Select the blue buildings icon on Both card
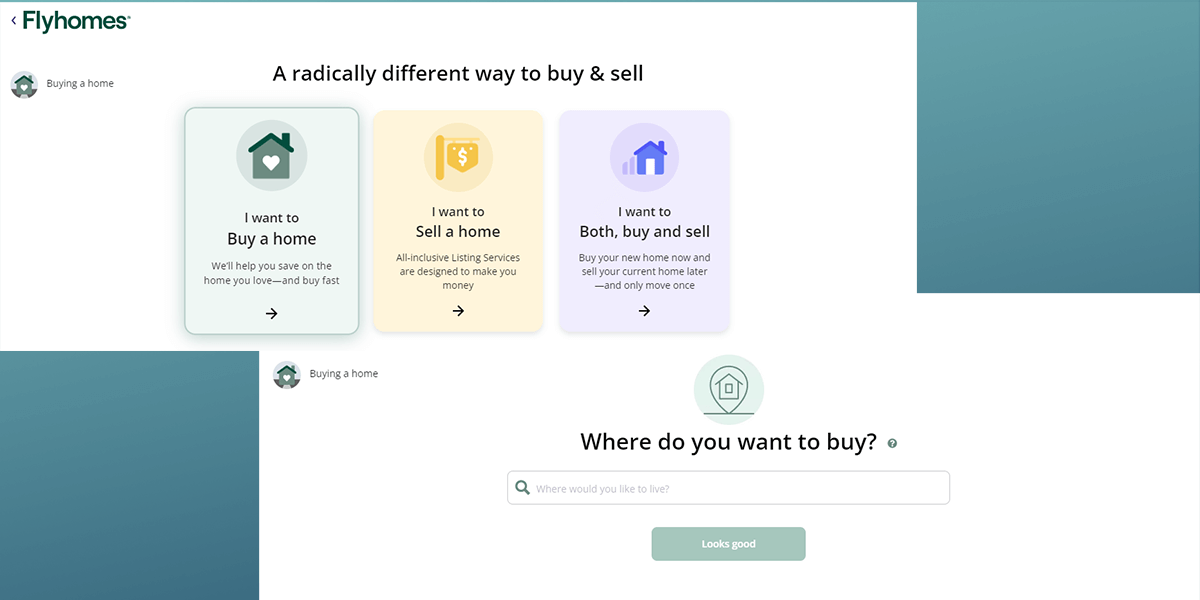Screen dimensions: 1200x600 tap(644, 157)
